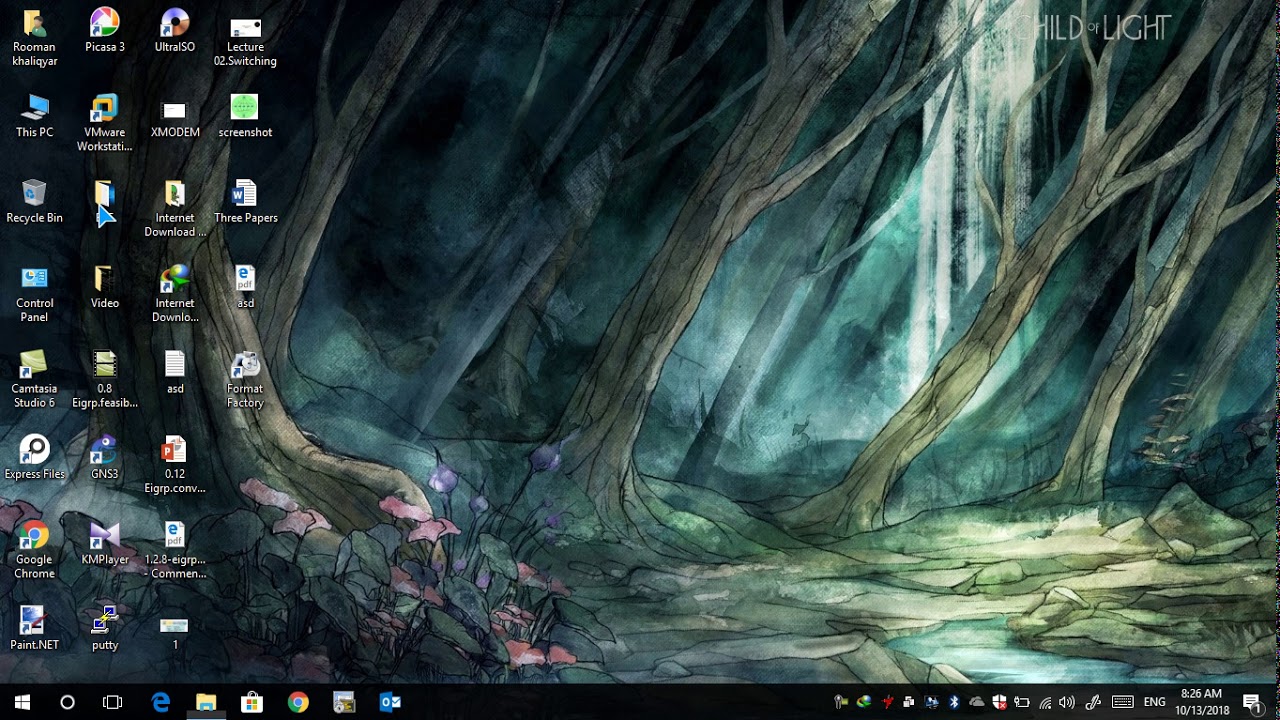Open clock showing 8:26 AM

[1201, 702]
